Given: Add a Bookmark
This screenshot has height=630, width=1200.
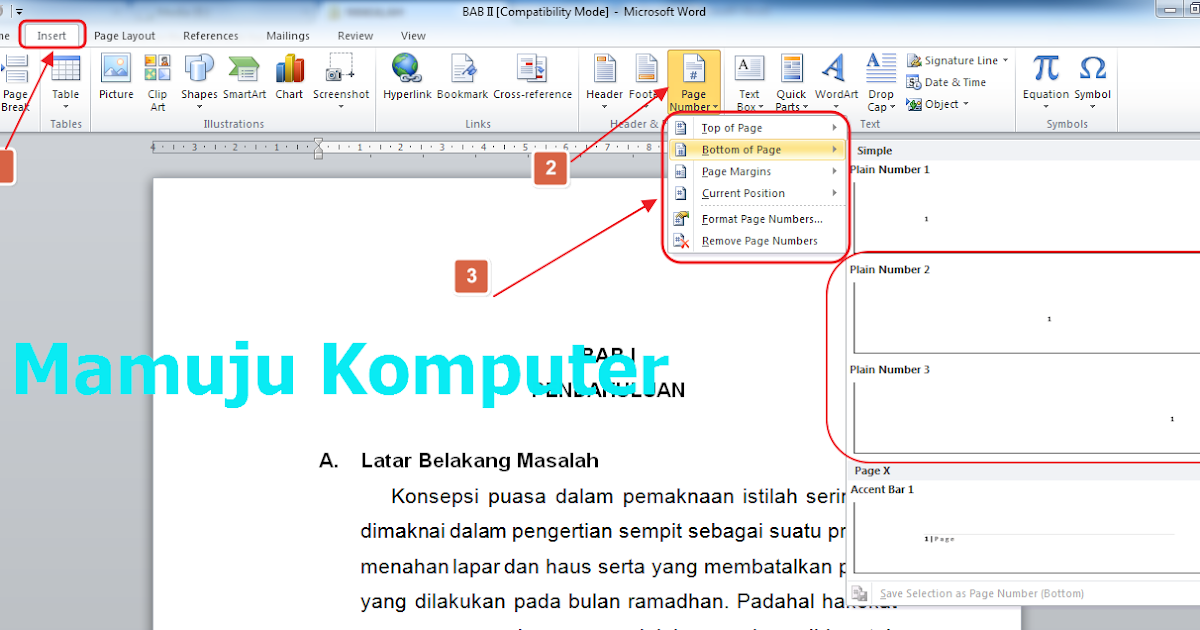Looking at the screenshot, I should (x=462, y=78).
